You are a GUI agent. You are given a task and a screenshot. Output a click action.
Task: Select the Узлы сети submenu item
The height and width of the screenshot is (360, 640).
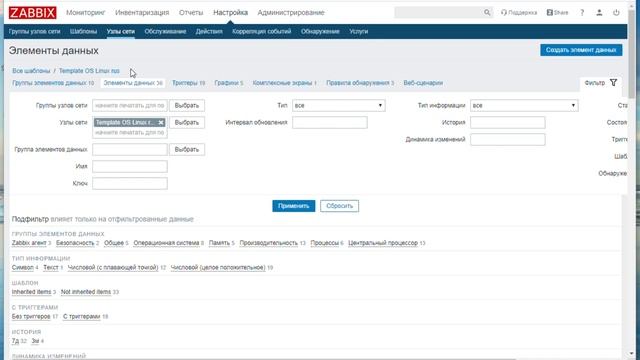(x=121, y=31)
